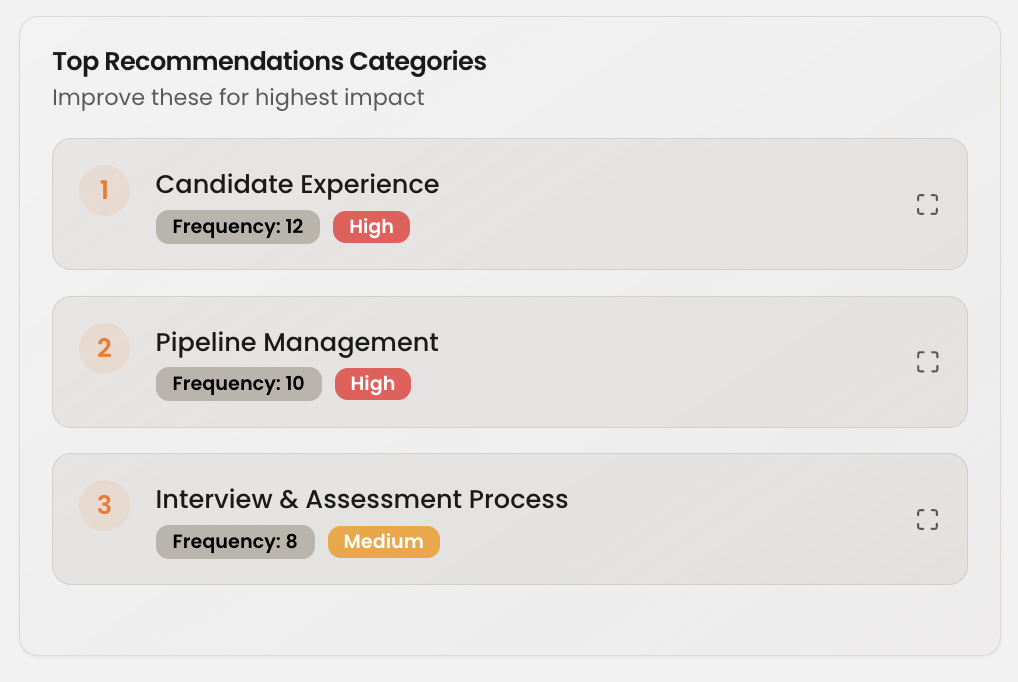Click the 'Improve these for highest impact' subtitle

238,97
